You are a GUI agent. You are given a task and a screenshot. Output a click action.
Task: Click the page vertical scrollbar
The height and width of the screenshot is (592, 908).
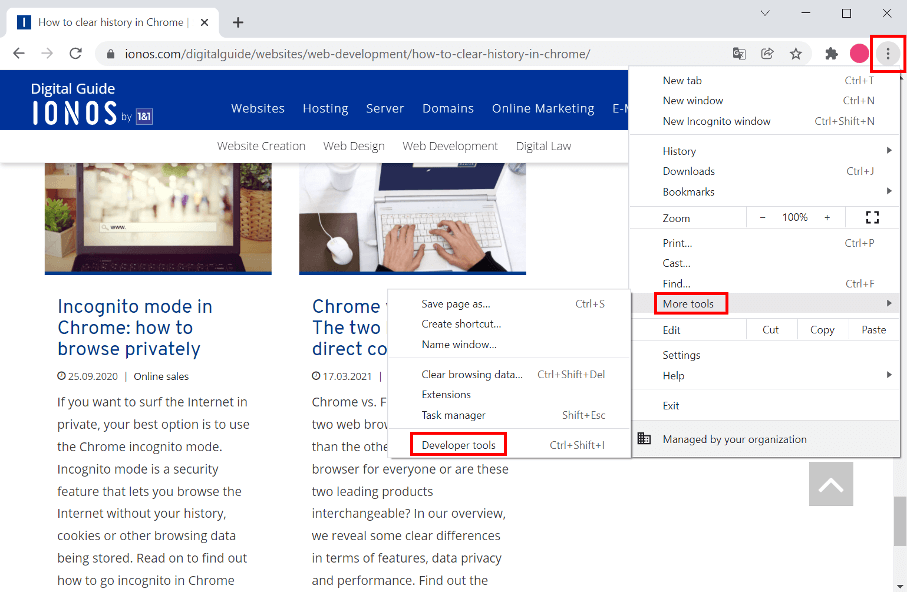899,521
